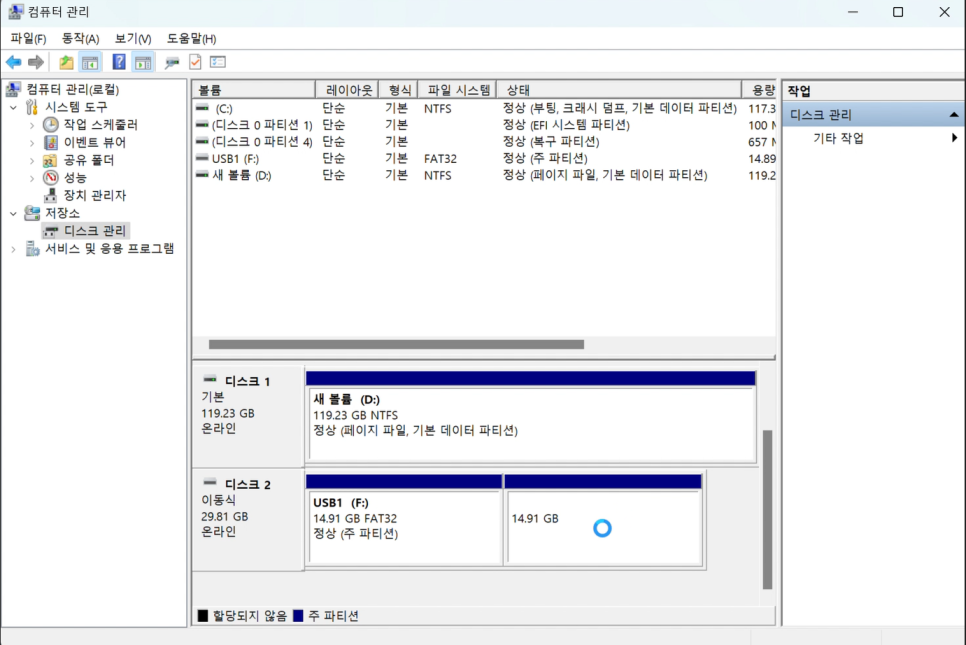
Task: Select 성능 in the tree
Action: click(75, 178)
